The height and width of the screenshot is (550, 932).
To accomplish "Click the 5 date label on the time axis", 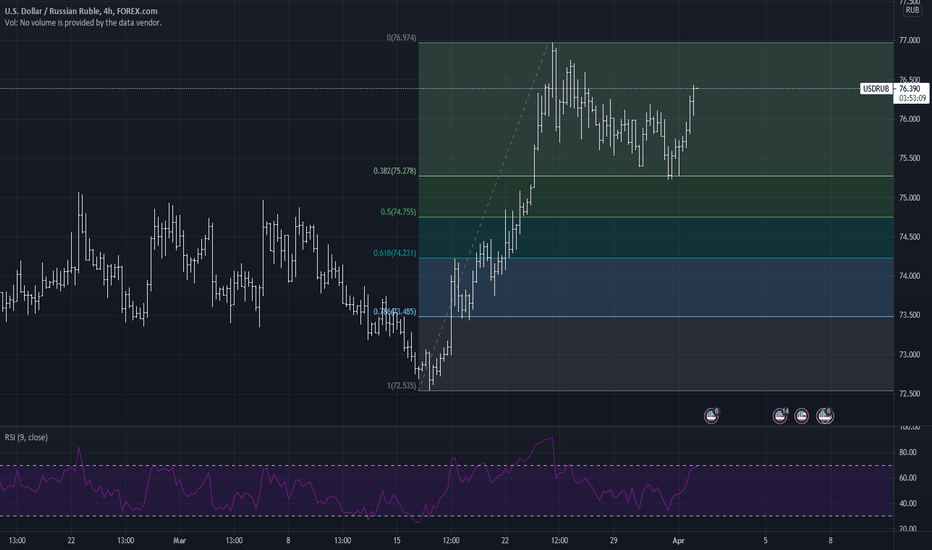I will pyautogui.click(x=766, y=540).
